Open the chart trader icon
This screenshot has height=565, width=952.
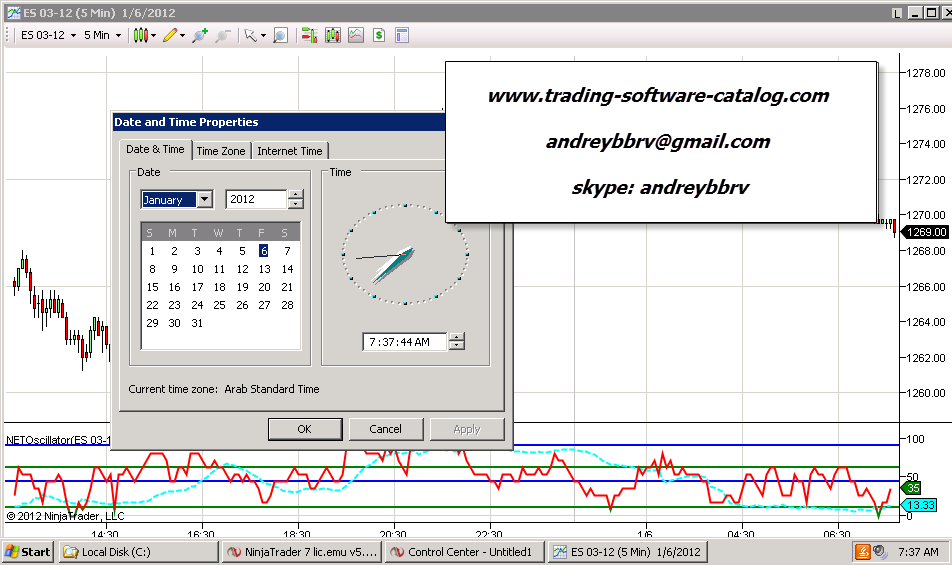pyautogui.click(x=308, y=35)
